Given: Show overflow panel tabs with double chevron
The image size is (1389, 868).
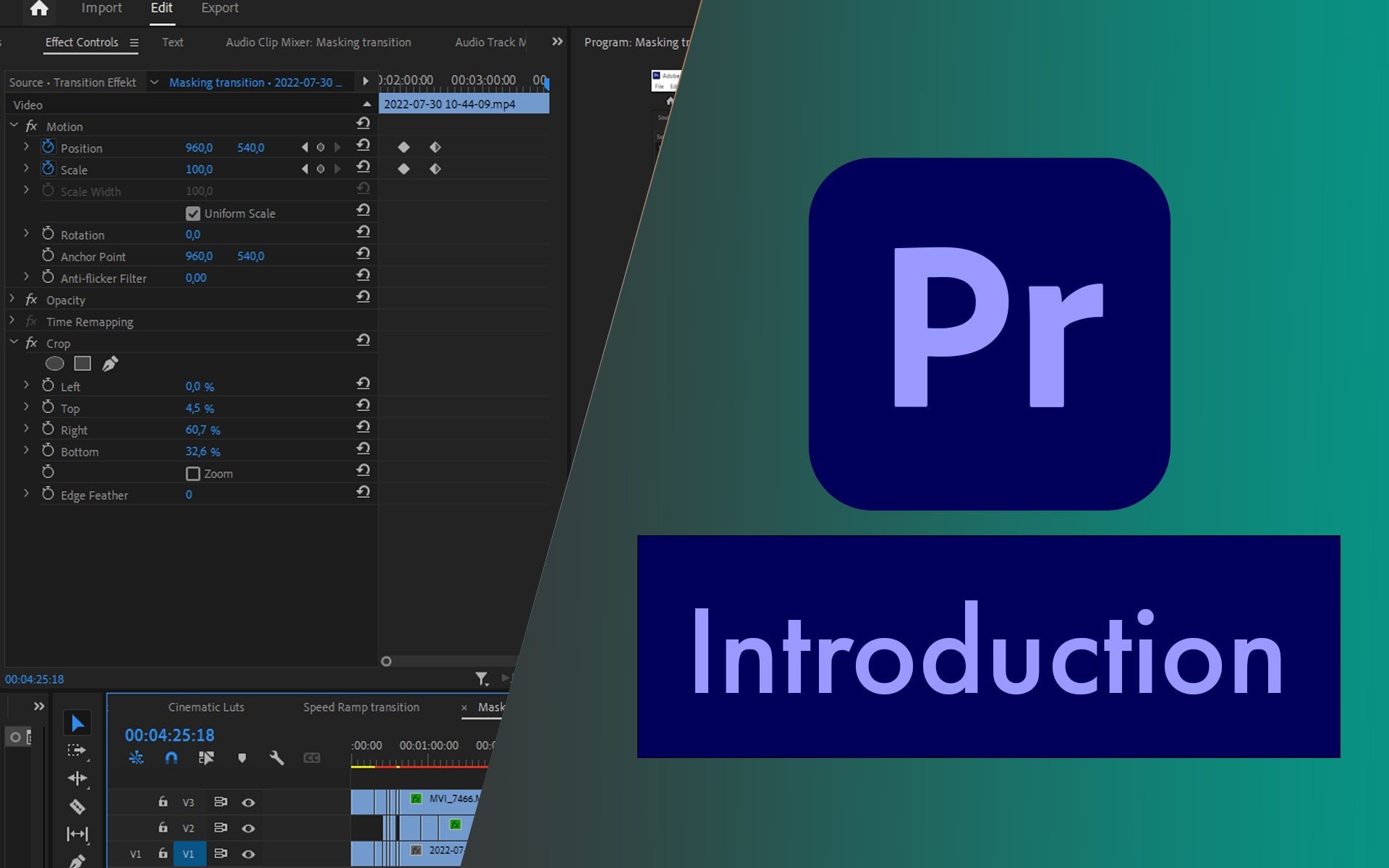Looking at the screenshot, I should (x=557, y=42).
